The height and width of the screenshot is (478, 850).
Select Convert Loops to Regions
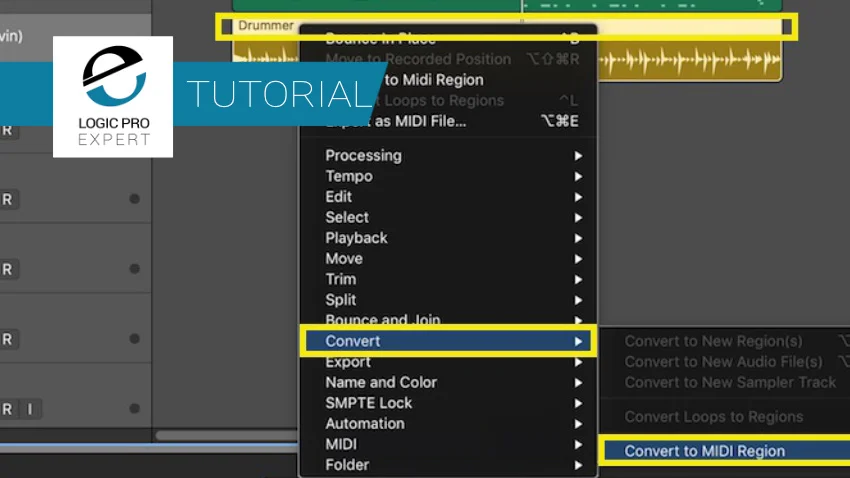click(x=725, y=417)
